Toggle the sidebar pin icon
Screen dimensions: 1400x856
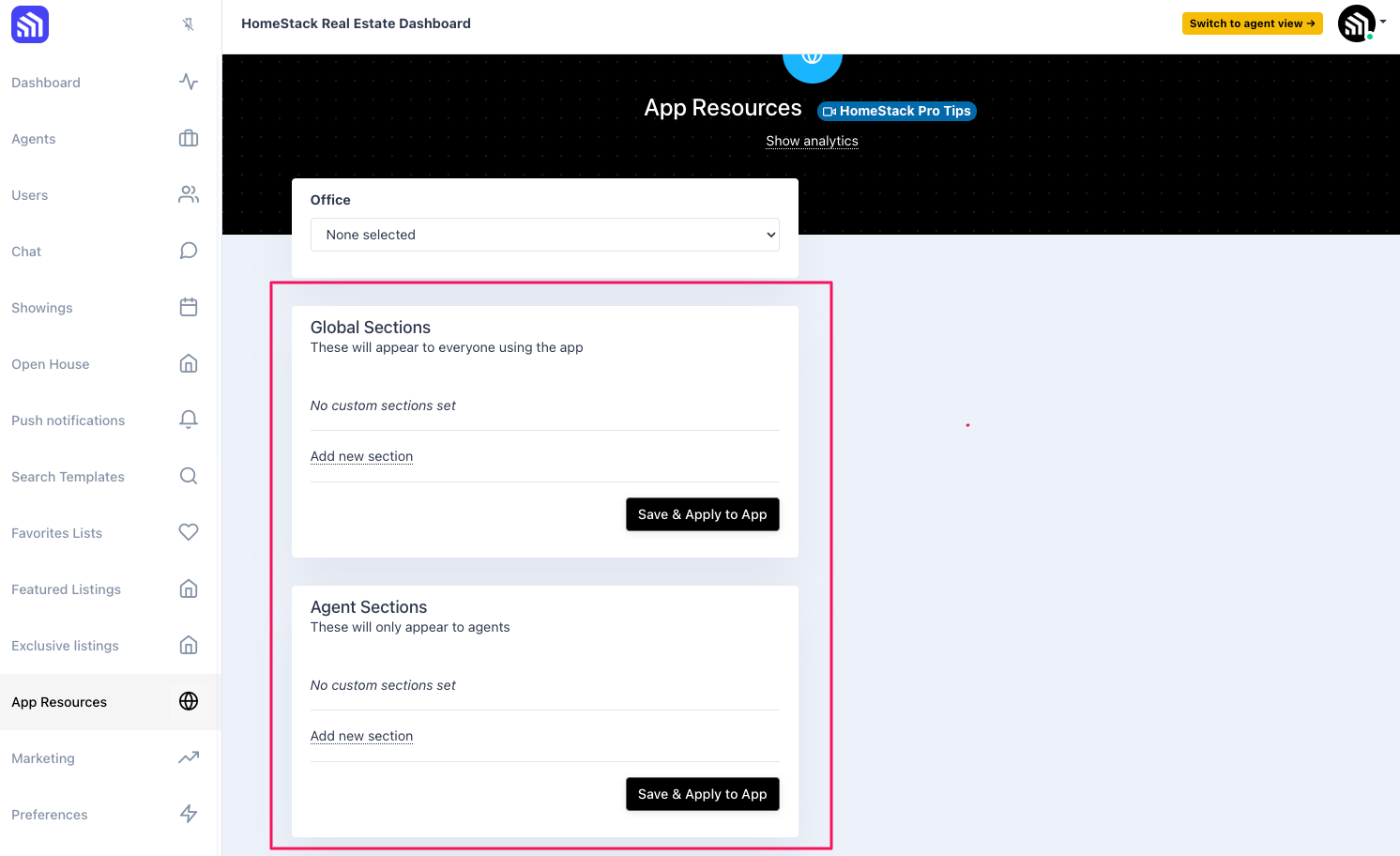[189, 24]
